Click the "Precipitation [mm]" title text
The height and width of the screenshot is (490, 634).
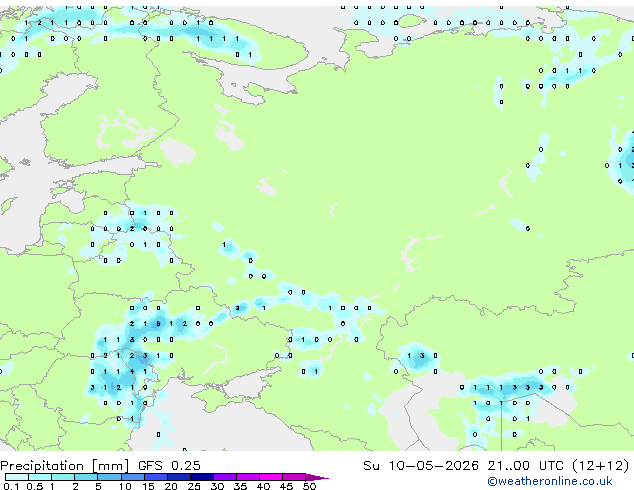click(x=65, y=466)
